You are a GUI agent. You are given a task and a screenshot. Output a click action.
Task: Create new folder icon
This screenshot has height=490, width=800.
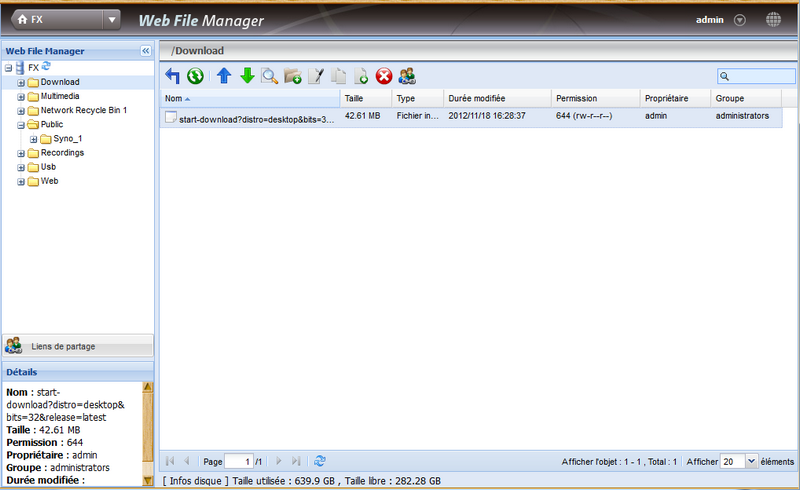(293, 76)
